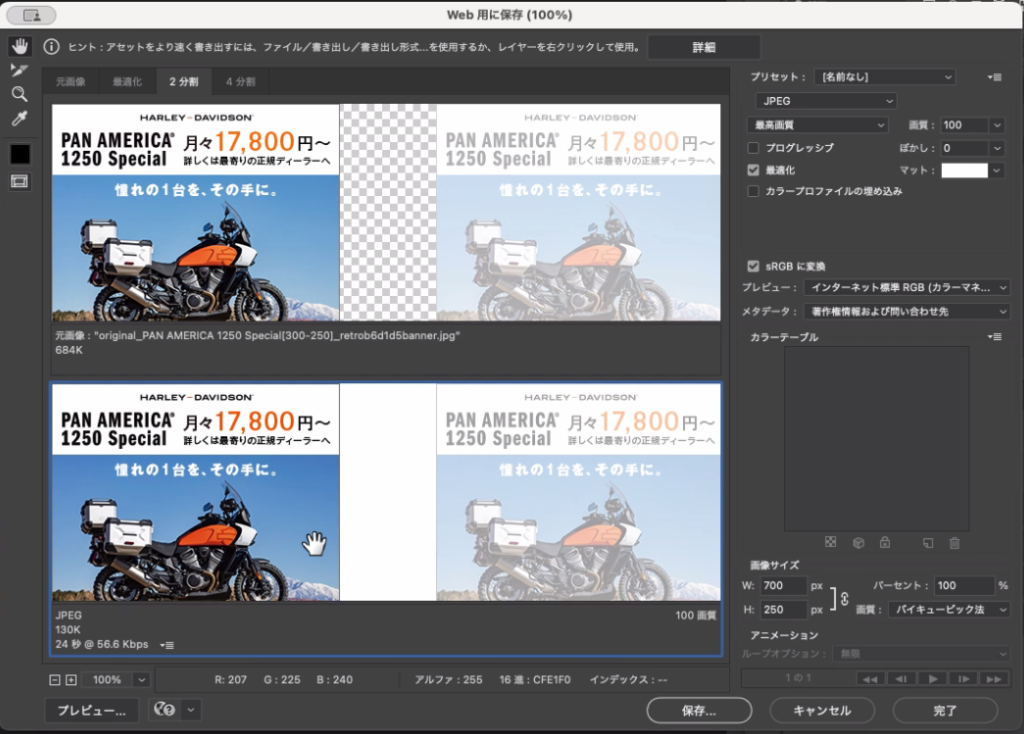This screenshot has height=734, width=1024.
Task: Select the Eyedropper tool
Action: [20, 119]
